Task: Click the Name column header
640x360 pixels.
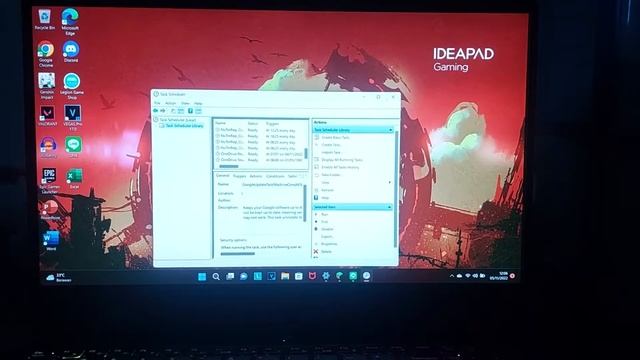Action: tap(221, 123)
